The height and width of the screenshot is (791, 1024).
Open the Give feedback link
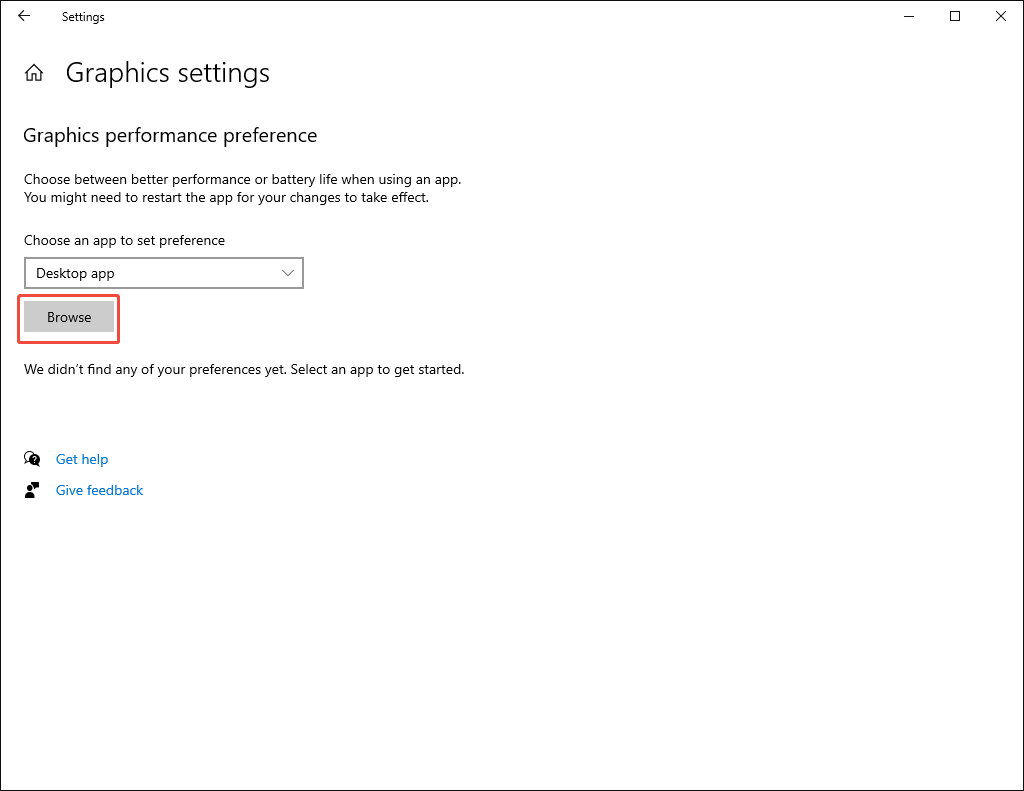click(x=99, y=489)
